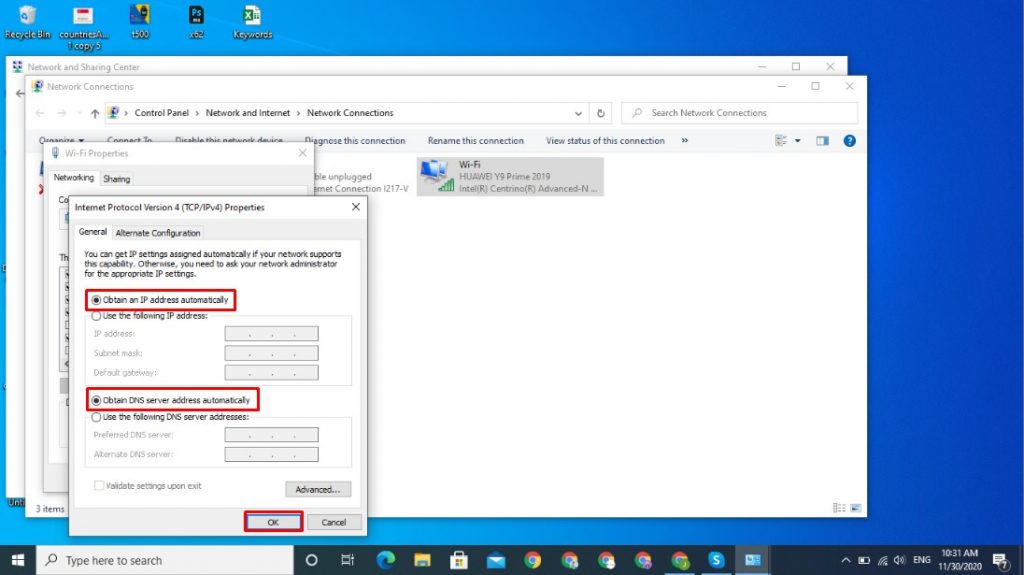Select Use the following IP address
This screenshot has height=575, width=1024.
97,316
